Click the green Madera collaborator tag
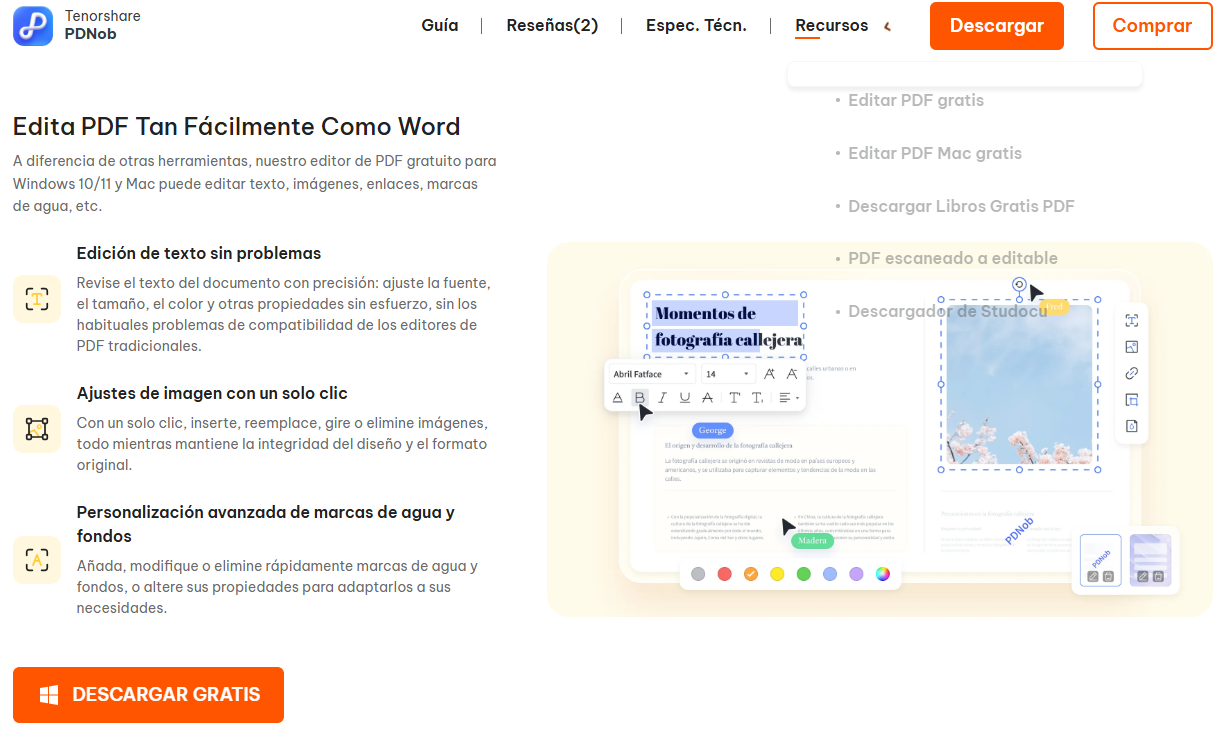The image size is (1225, 755). [812, 541]
